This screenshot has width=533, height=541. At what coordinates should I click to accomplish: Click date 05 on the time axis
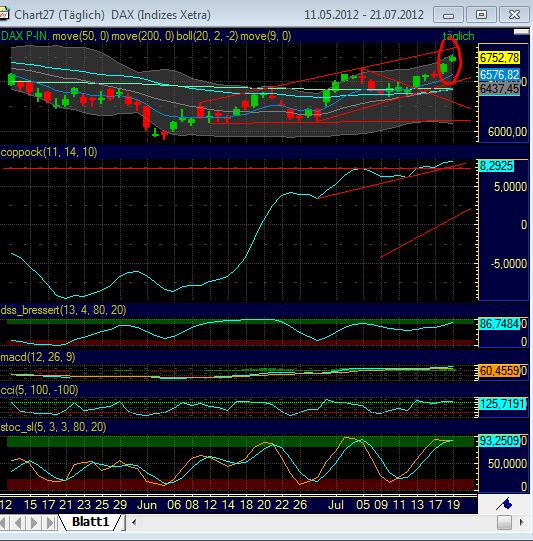[363, 505]
